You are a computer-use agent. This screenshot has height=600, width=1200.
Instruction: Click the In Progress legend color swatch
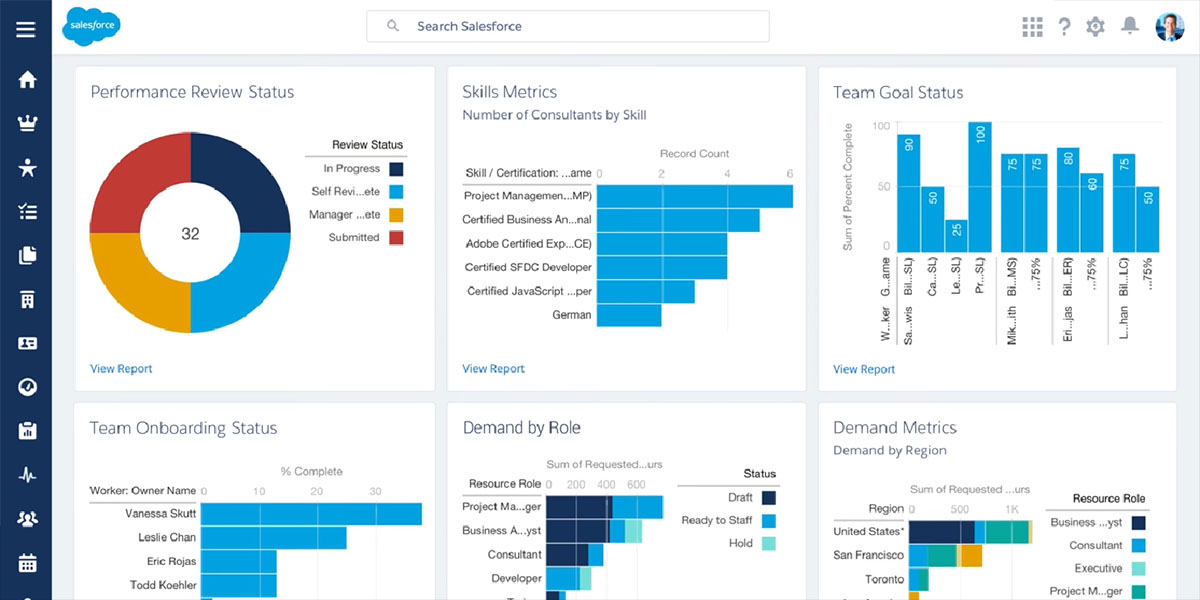click(396, 169)
